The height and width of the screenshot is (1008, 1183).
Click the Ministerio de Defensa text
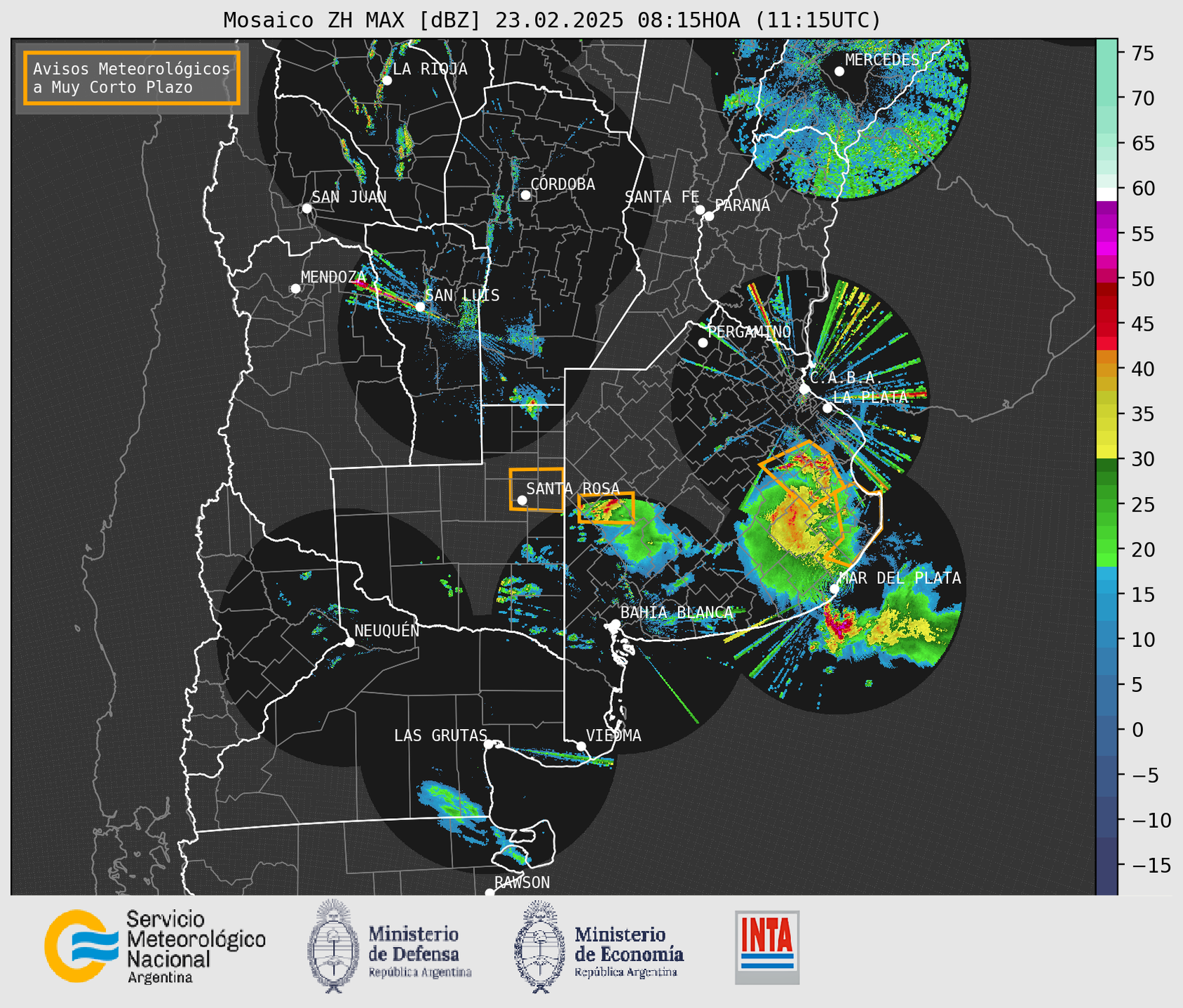[420, 952]
